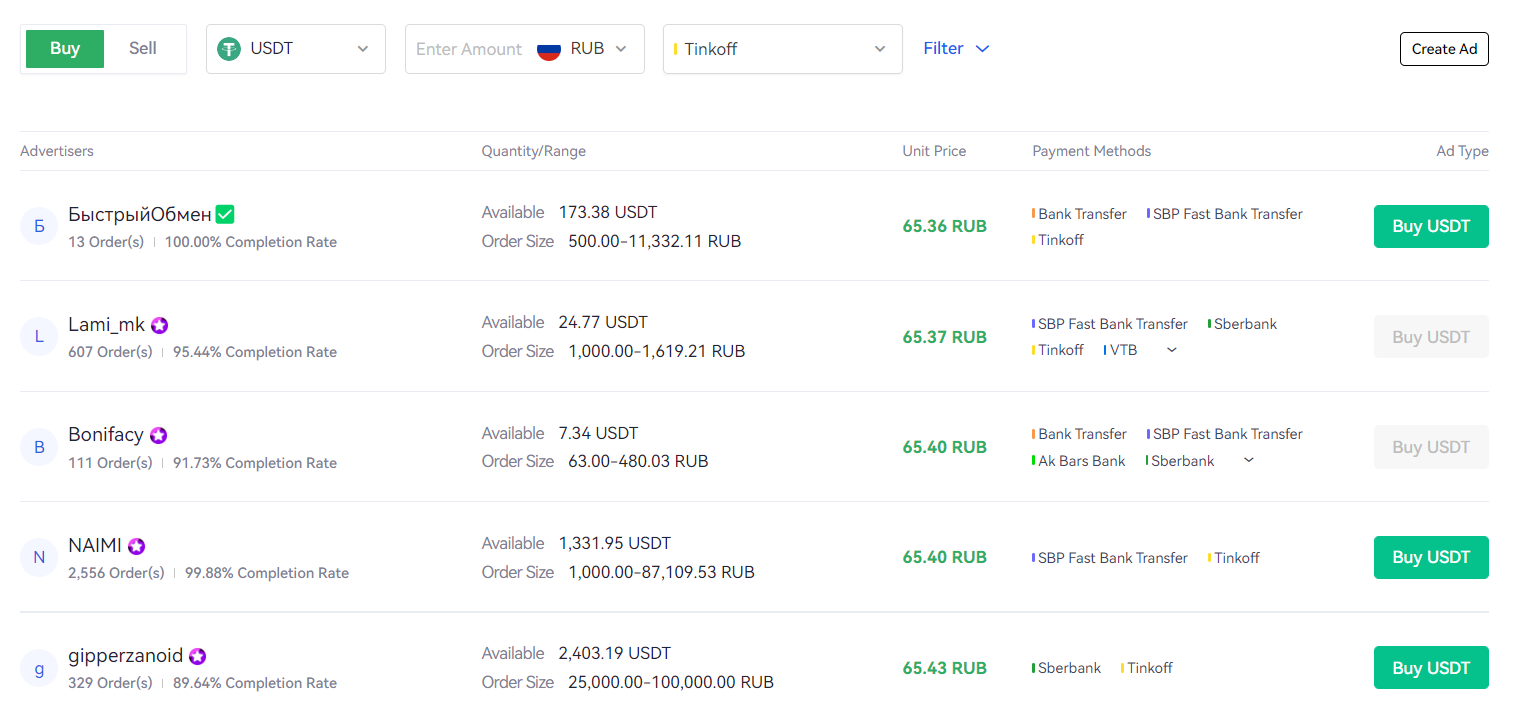Click the БыстрыйОбмен advertiser avatar
The width and height of the screenshot is (1525, 704).
pos(39,226)
